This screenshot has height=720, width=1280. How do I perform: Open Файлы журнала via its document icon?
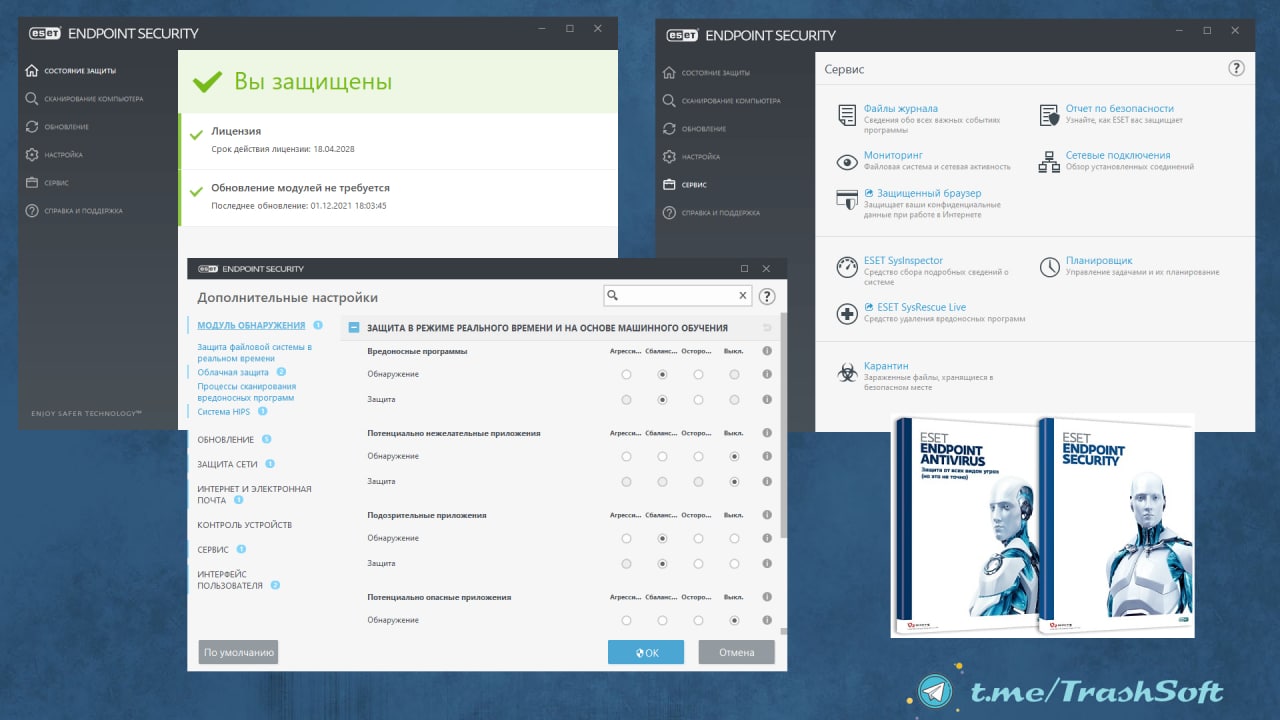[x=847, y=115]
